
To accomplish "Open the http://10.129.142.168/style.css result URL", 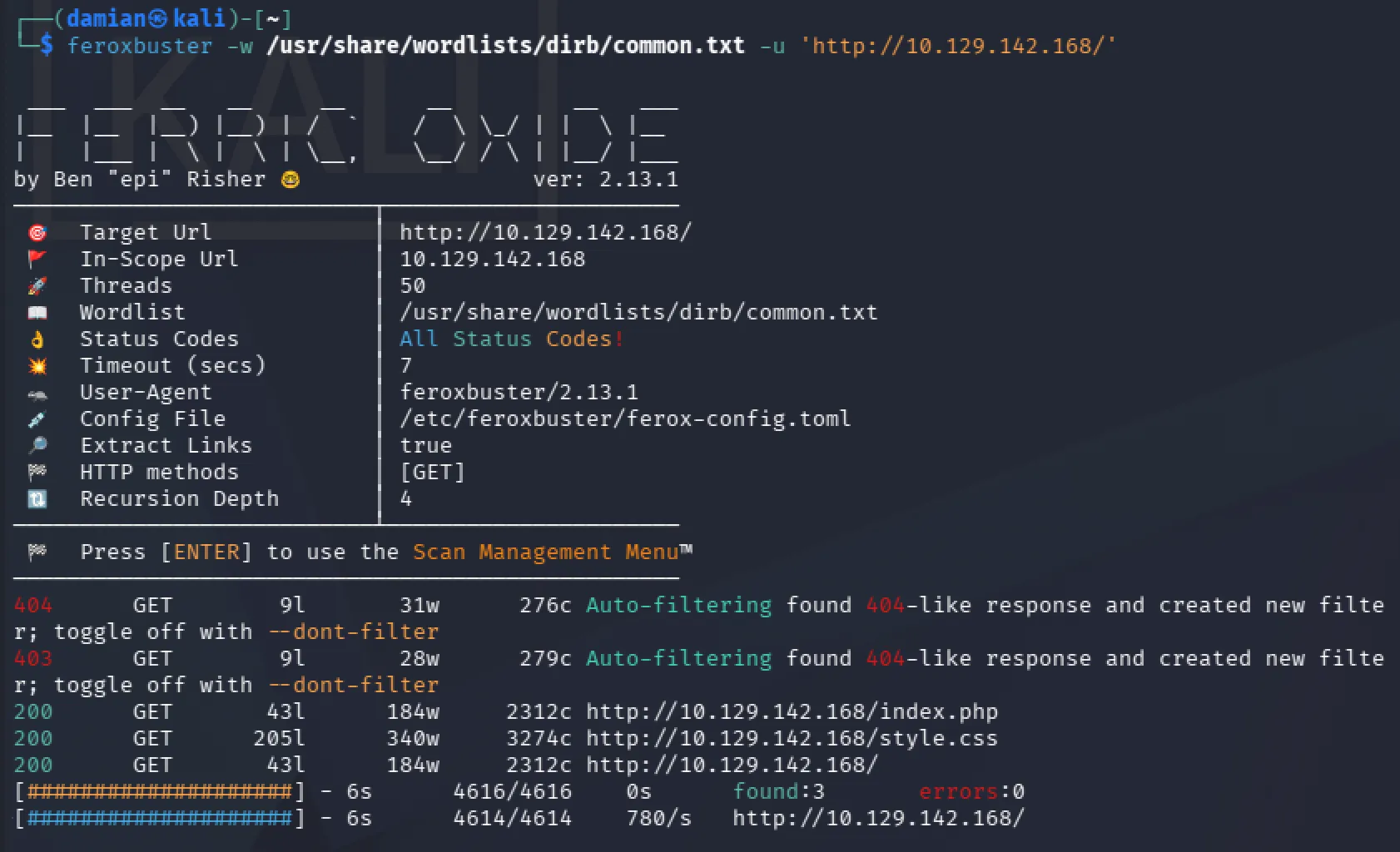I will pyautogui.click(x=792, y=738).
